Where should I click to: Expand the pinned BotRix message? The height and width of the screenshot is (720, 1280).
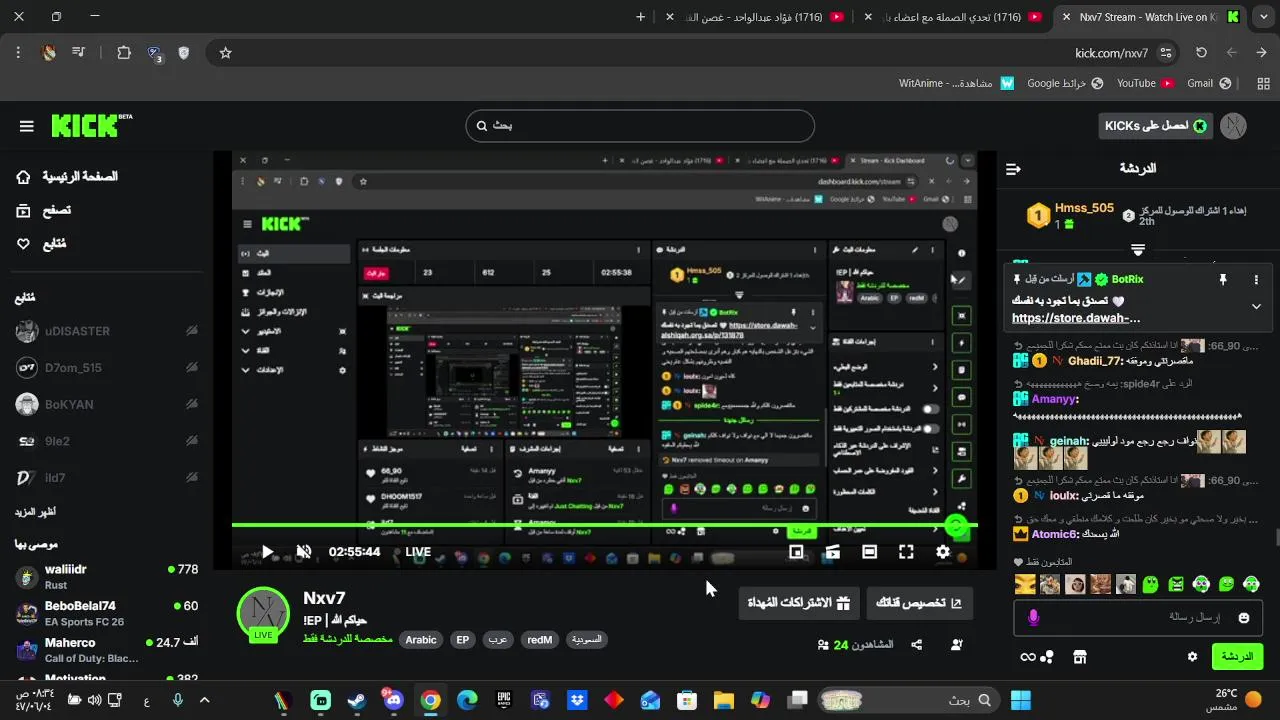pos(1256,307)
